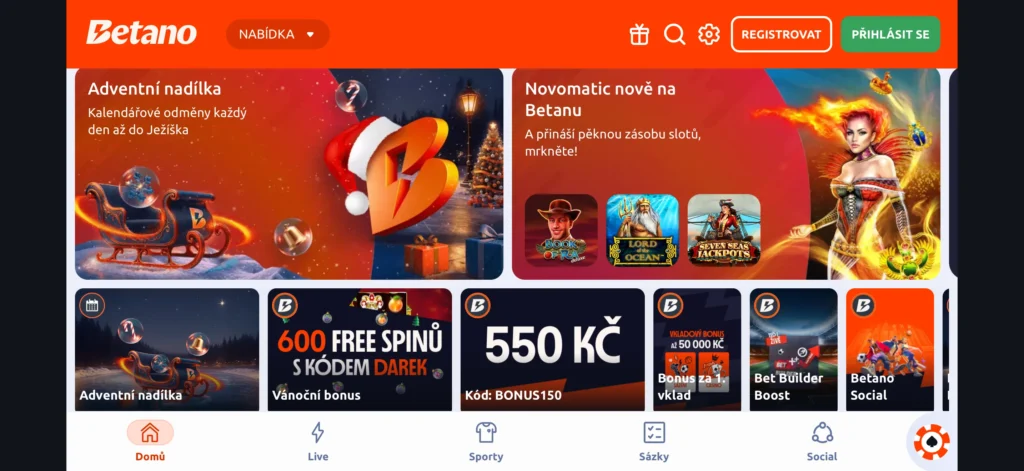Open the settings gear icon
The width and height of the screenshot is (1024, 471).
[x=709, y=34]
